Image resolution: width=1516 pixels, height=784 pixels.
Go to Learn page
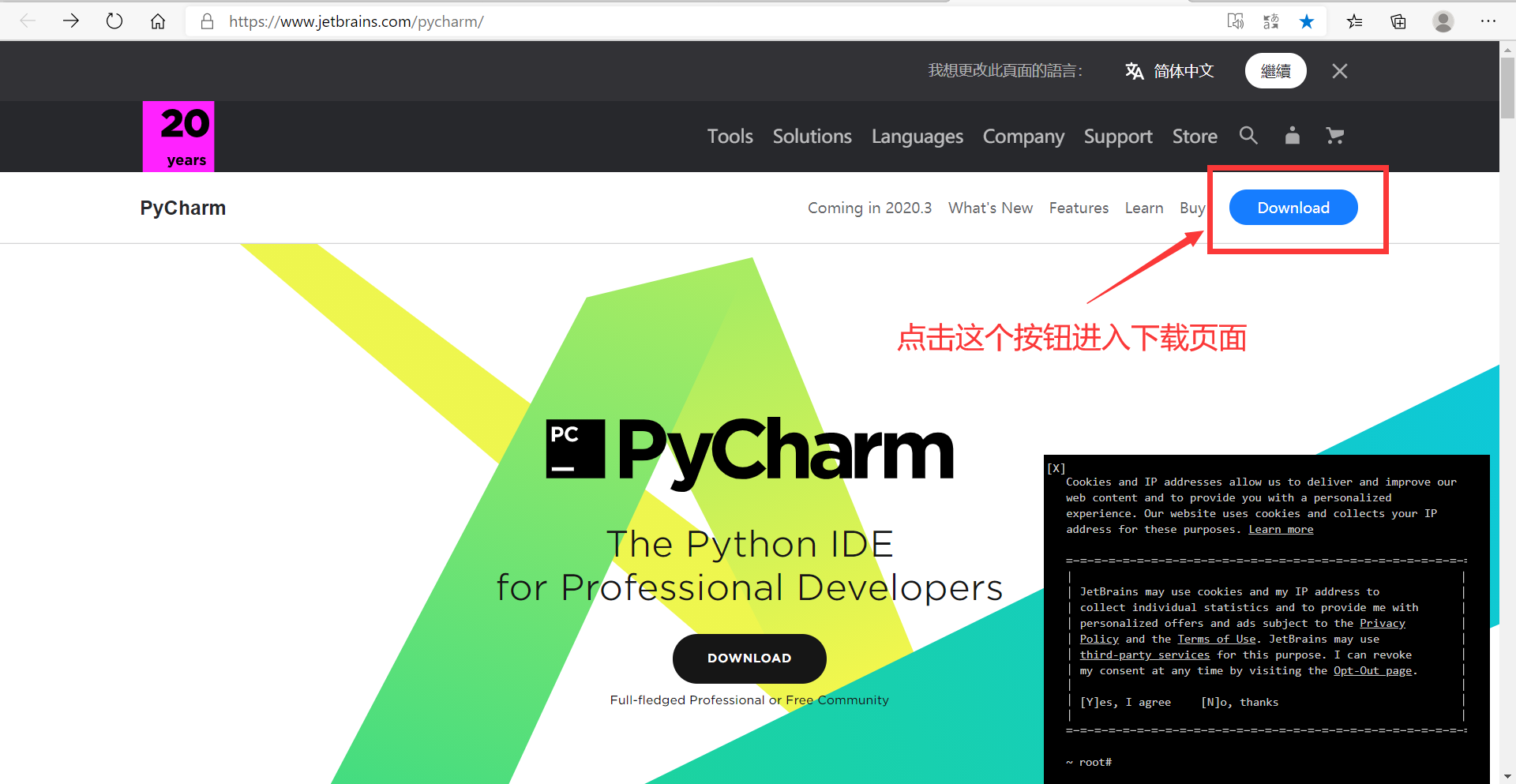pos(1144,208)
